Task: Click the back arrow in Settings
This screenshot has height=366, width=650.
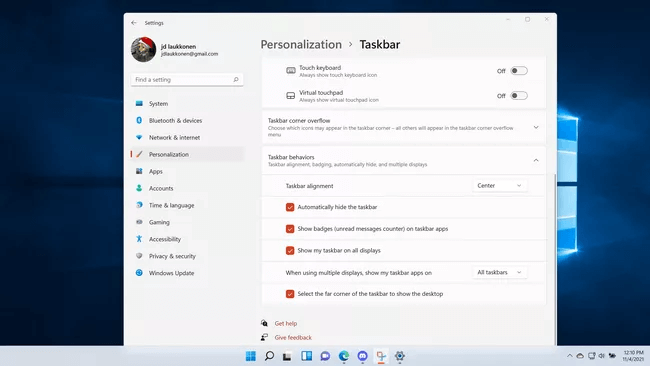Action: [x=133, y=23]
